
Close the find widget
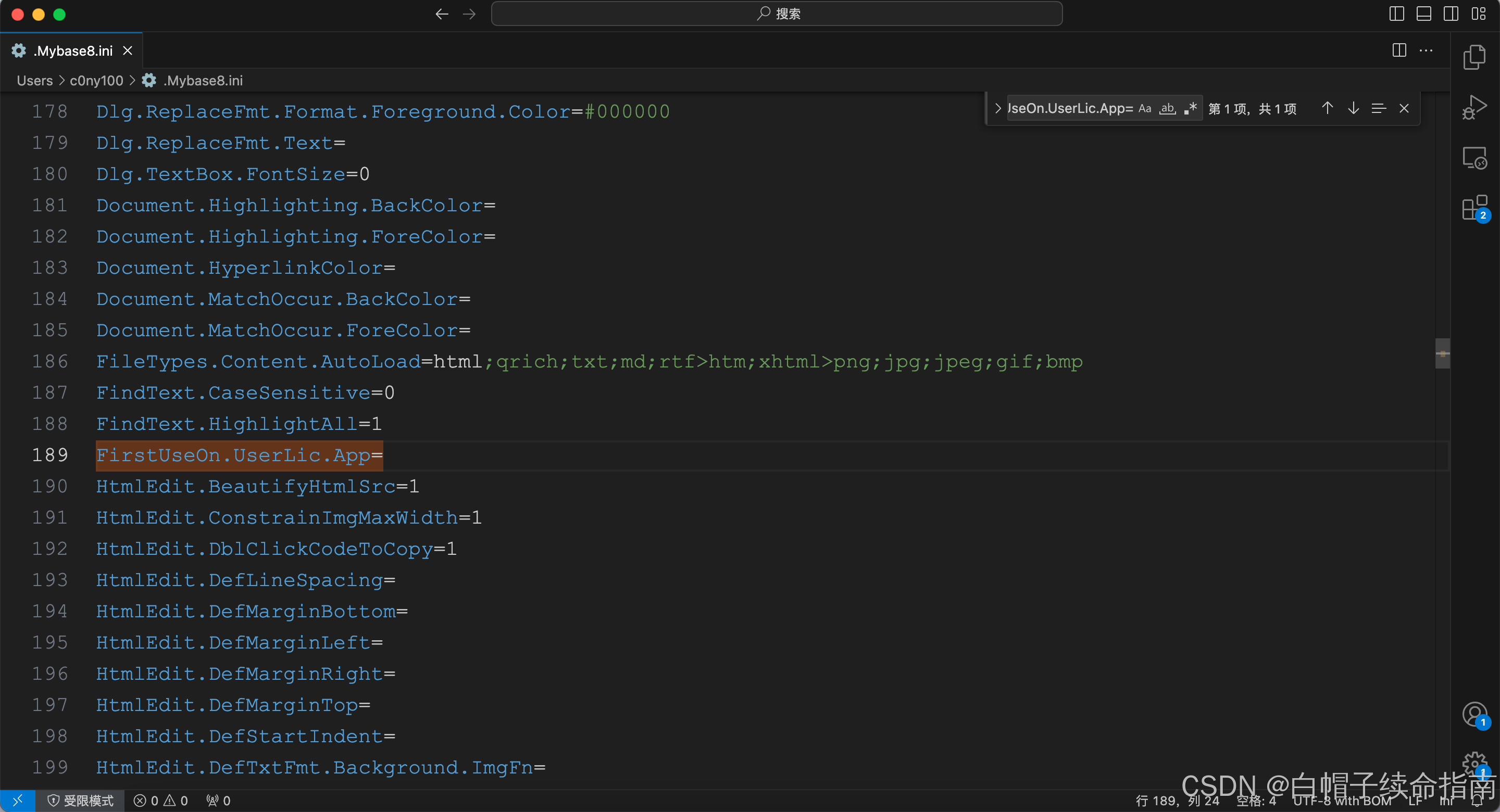point(1404,108)
